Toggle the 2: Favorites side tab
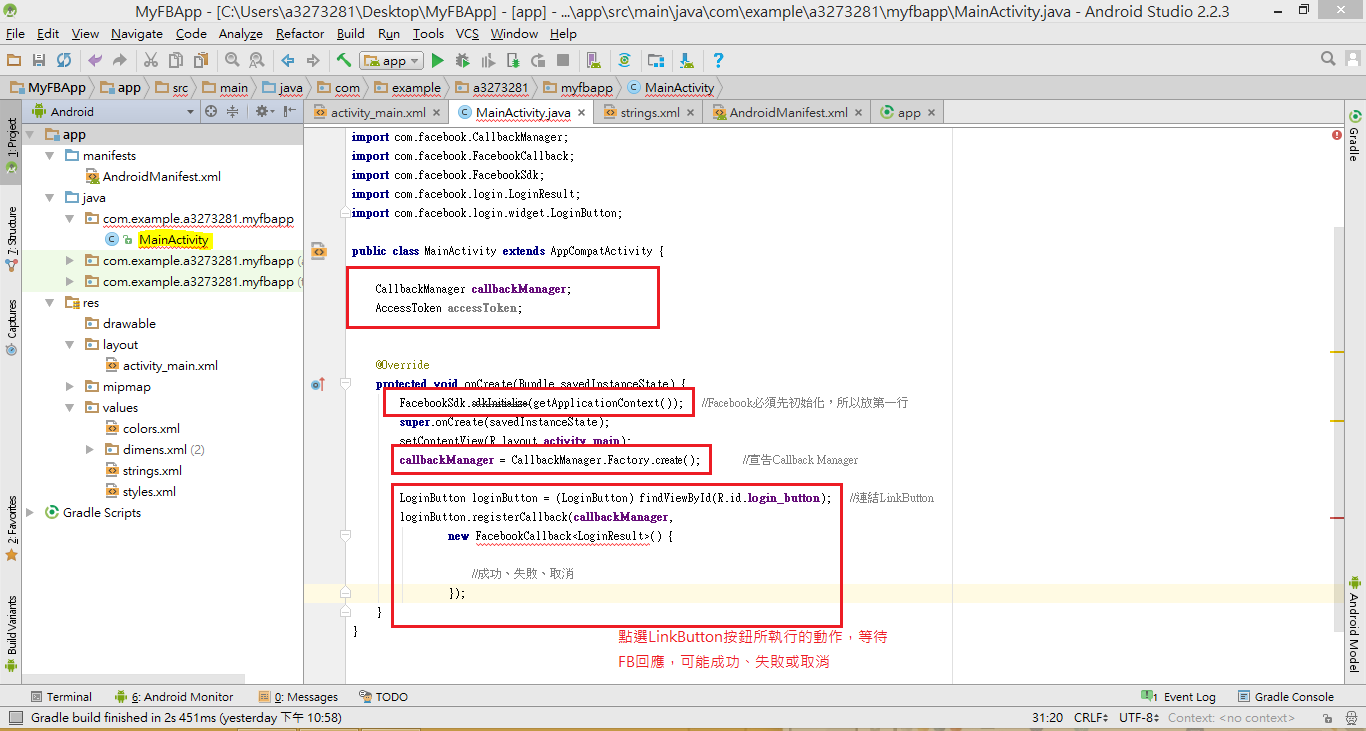 [11, 527]
